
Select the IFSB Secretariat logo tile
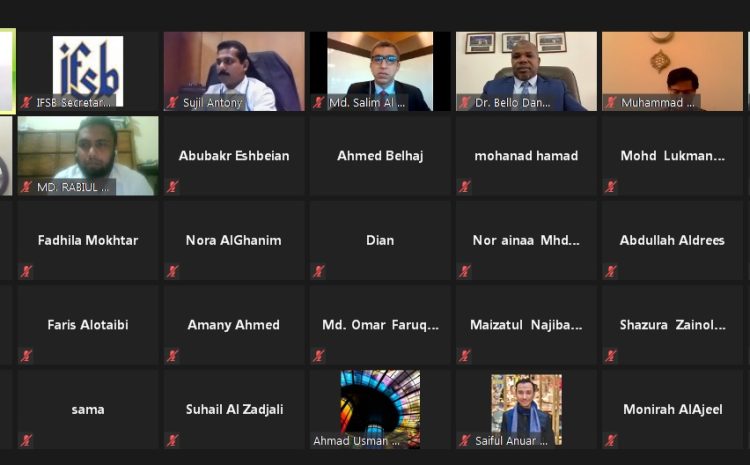[88, 71]
